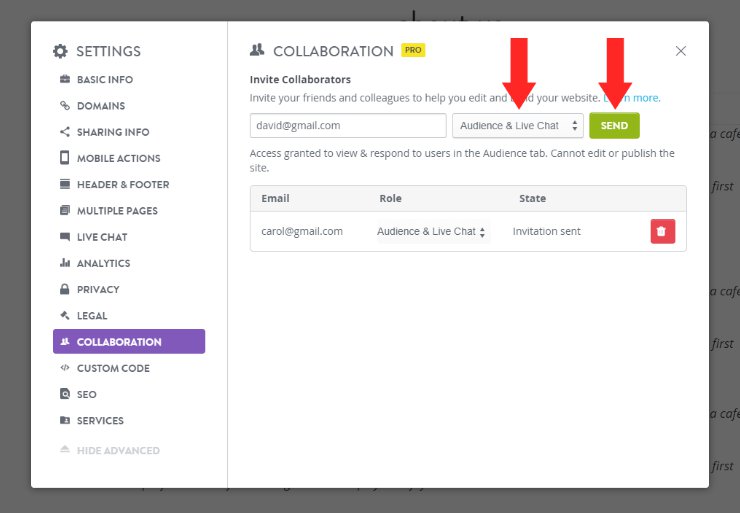This screenshot has height=513, width=740.
Task: Click the Sharing Info share icon
Action: pos(65,132)
